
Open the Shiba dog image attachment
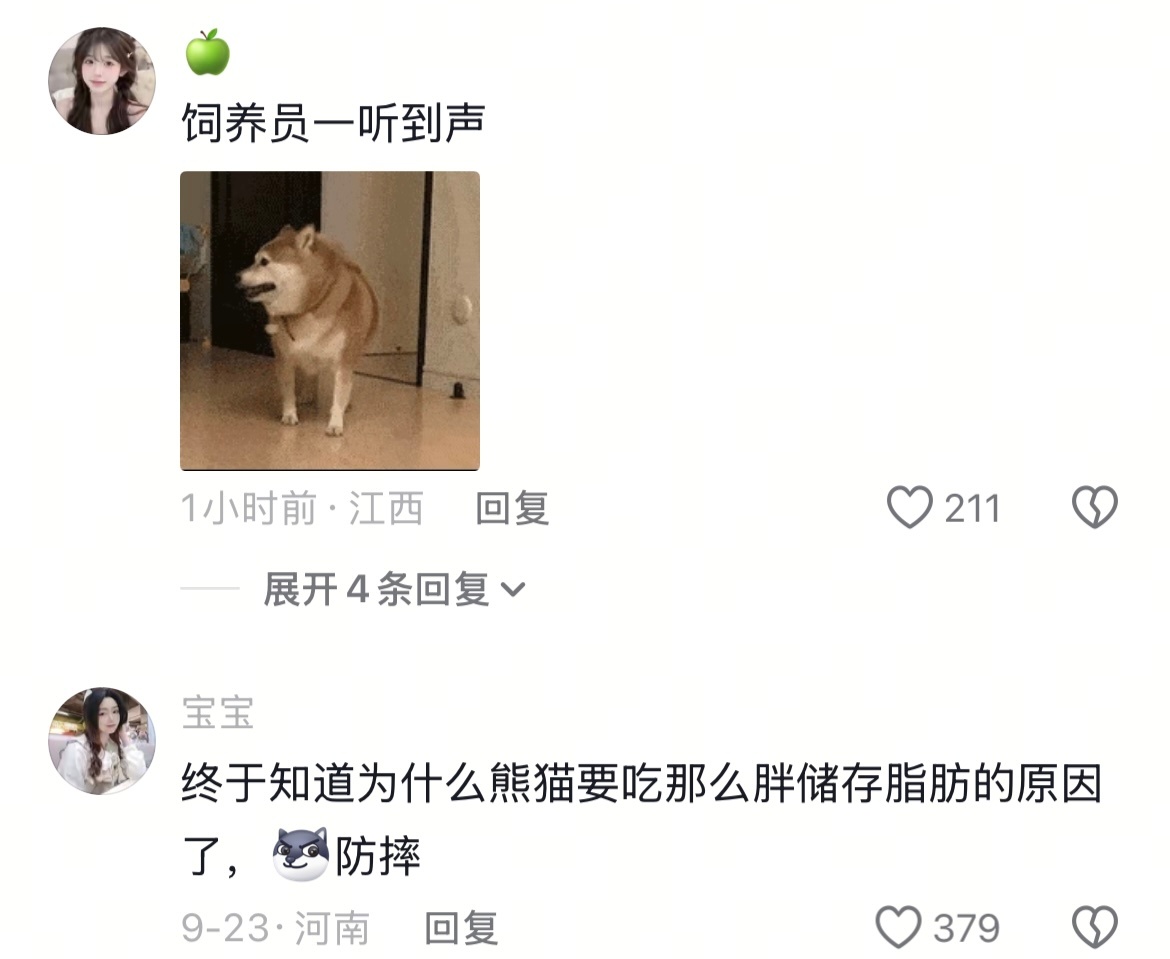pos(330,321)
